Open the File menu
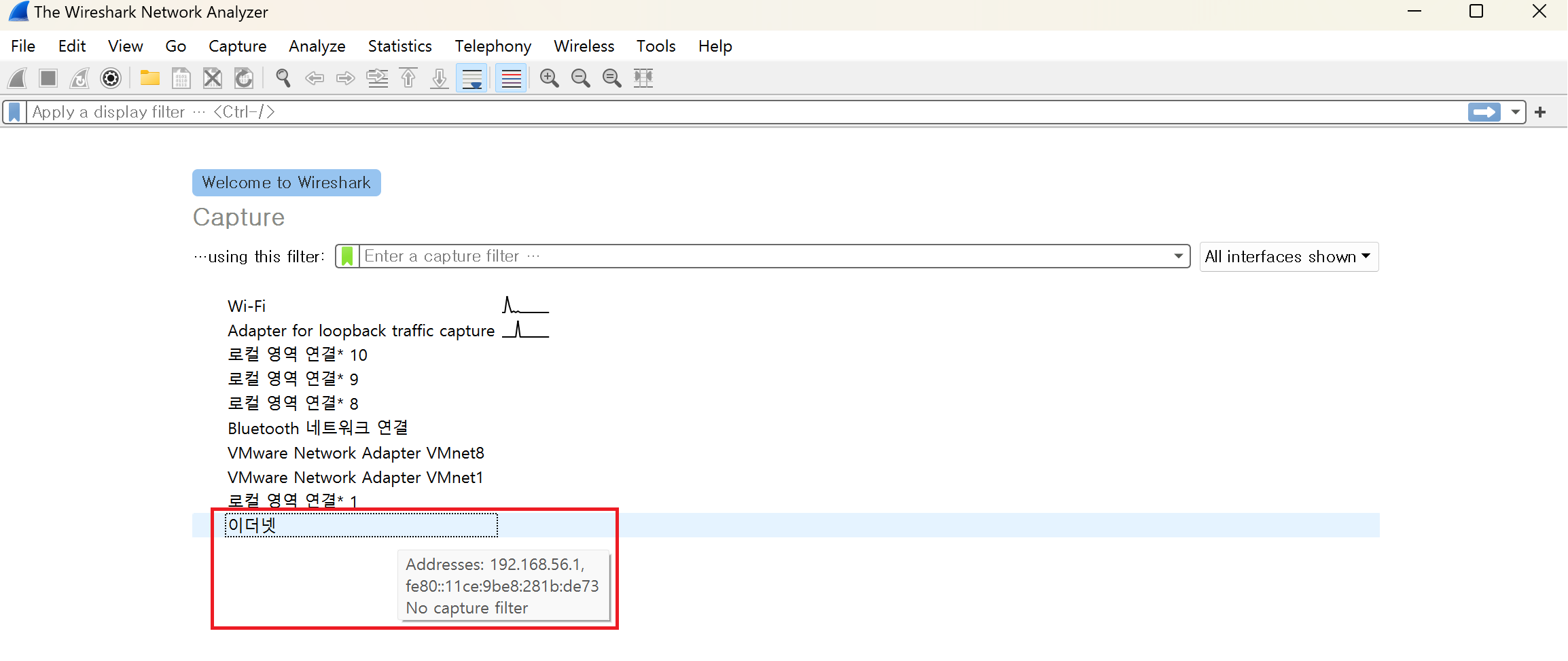The width and height of the screenshot is (1568, 661). pyautogui.click(x=23, y=46)
